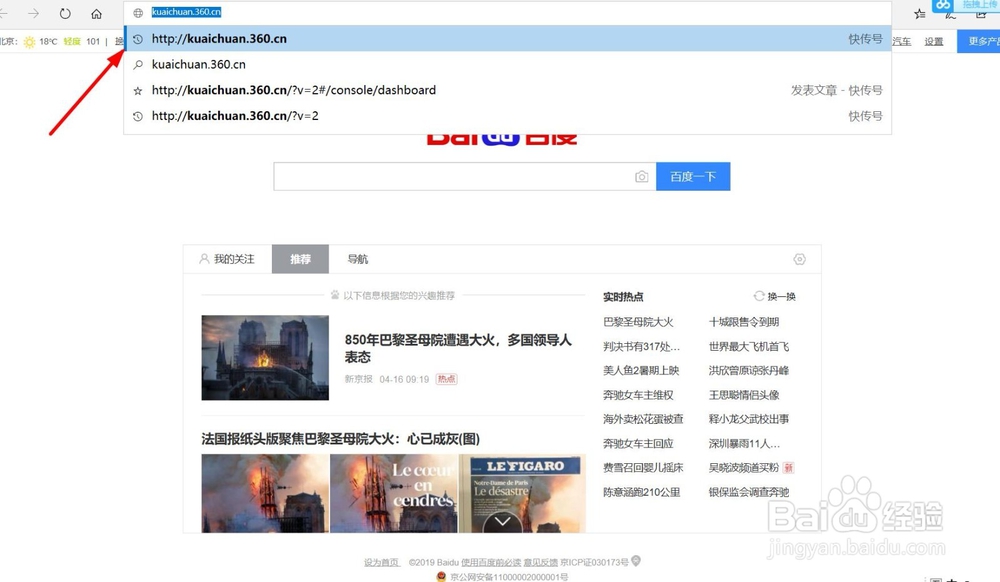Open hot topic 释小龙父武校出事
This screenshot has width=1000, height=582.
coord(749,419)
